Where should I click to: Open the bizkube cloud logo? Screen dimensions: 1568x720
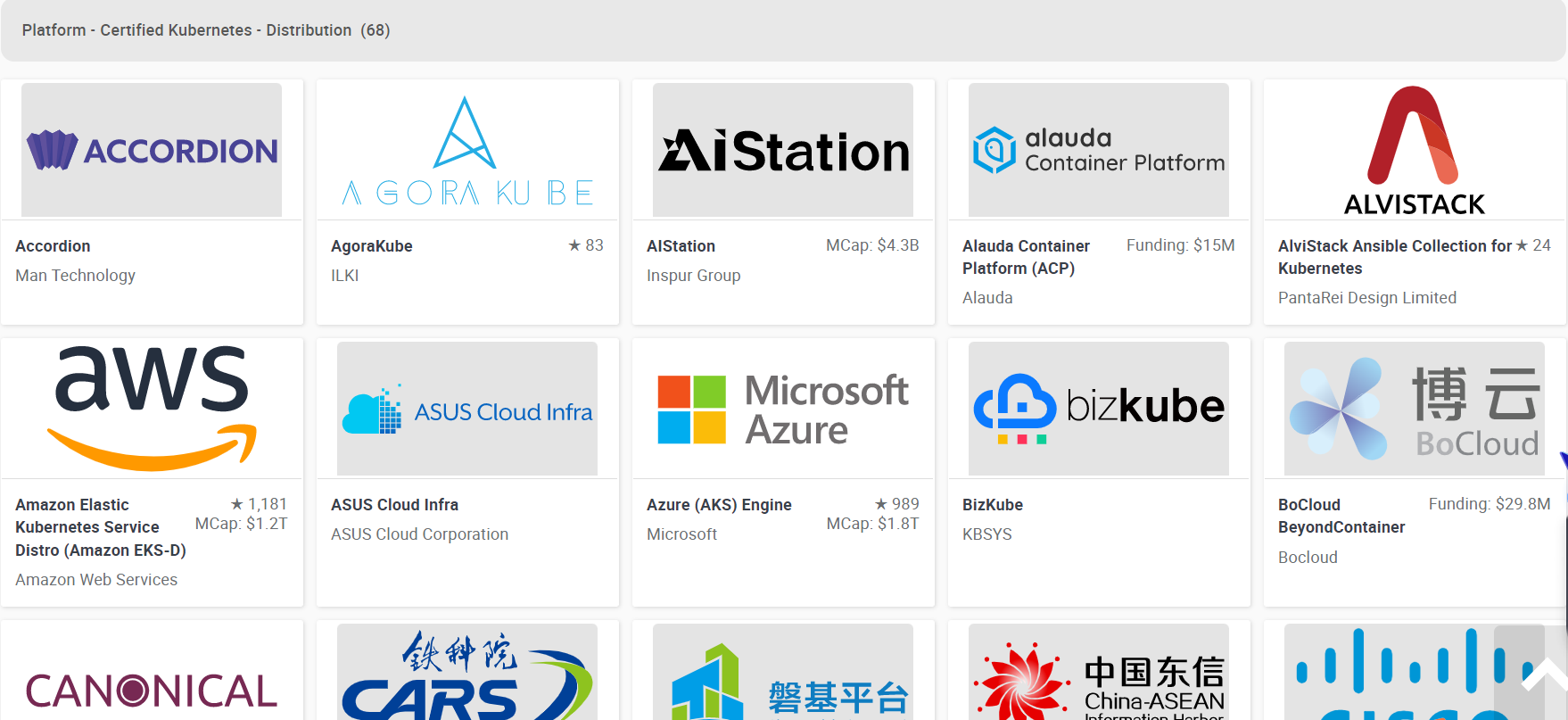[1099, 409]
